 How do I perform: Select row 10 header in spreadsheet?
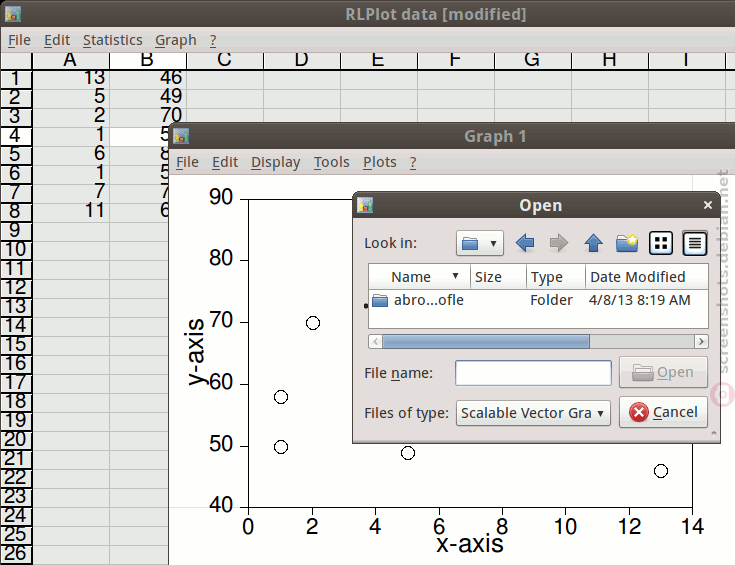16,249
